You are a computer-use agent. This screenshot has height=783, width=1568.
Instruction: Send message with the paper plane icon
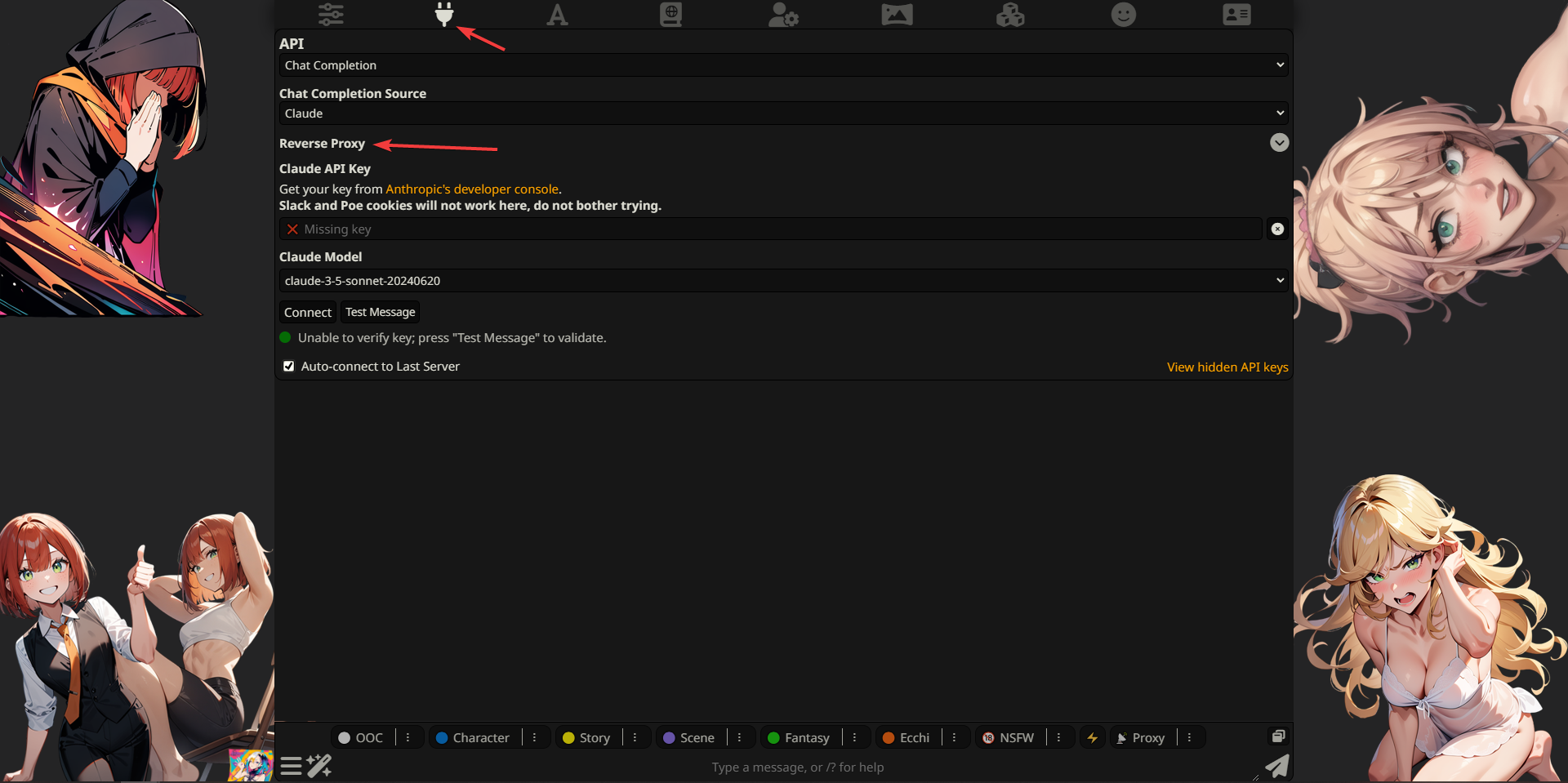click(1276, 766)
